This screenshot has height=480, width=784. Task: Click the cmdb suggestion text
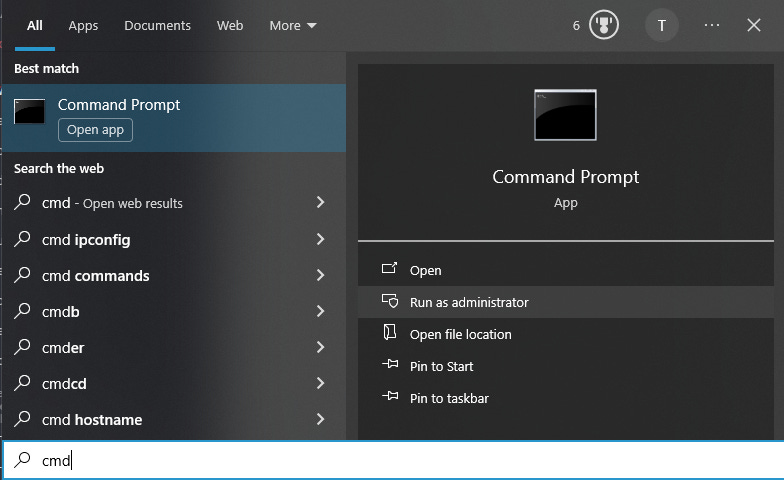coord(60,312)
